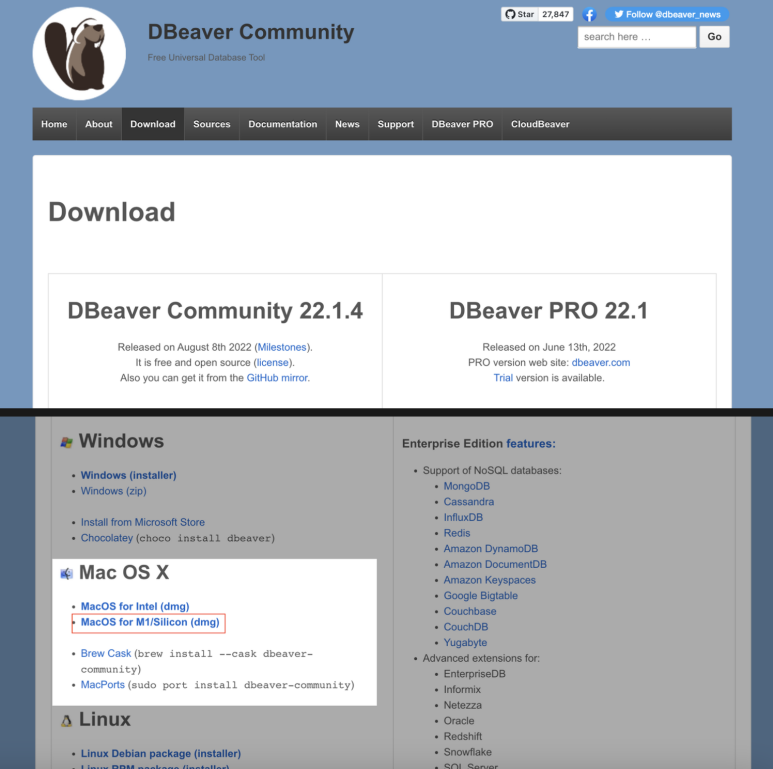The height and width of the screenshot is (769, 773).
Task: Open the Documentation menu item
Action: pyautogui.click(x=283, y=124)
